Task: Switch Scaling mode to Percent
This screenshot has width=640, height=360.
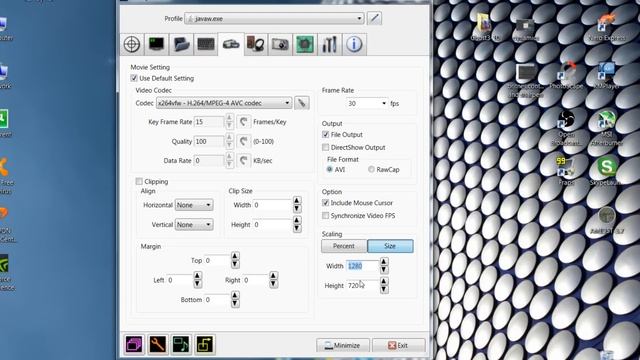Action: pyautogui.click(x=344, y=246)
